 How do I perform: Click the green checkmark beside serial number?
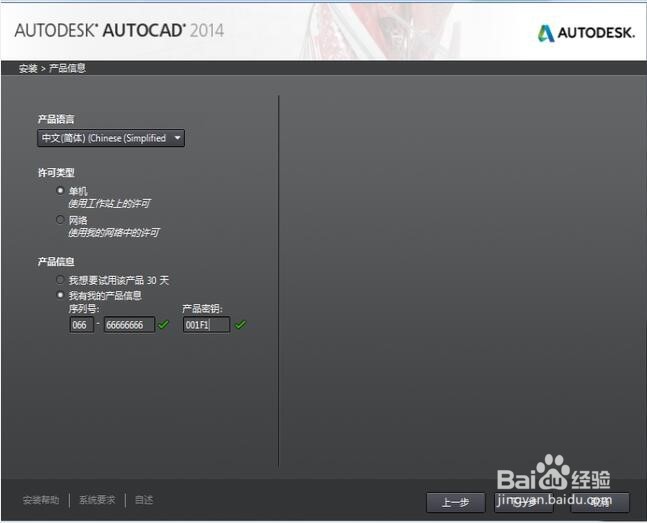click(163, 325)
